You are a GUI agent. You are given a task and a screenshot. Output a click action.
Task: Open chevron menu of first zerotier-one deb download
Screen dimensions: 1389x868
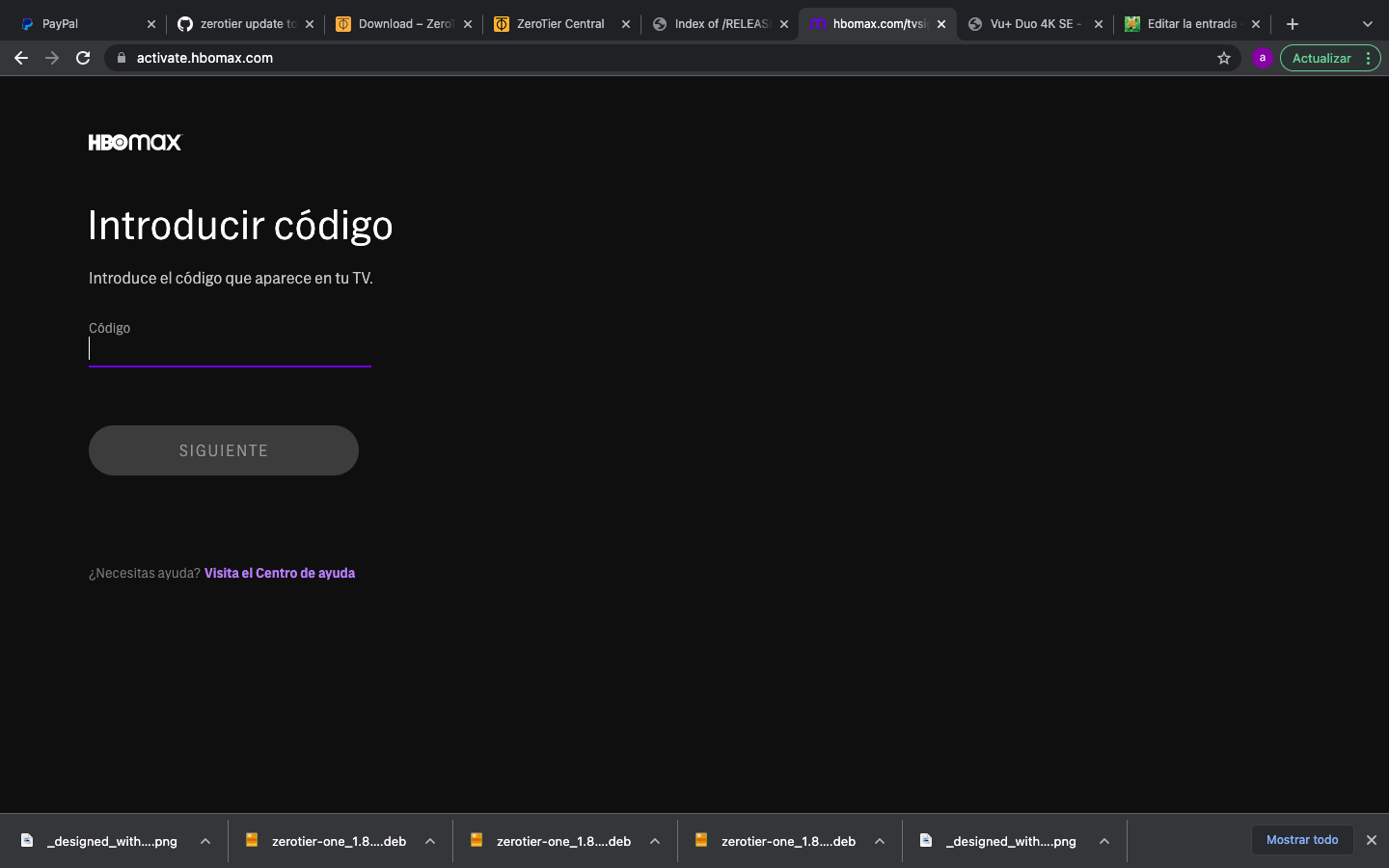430,841
